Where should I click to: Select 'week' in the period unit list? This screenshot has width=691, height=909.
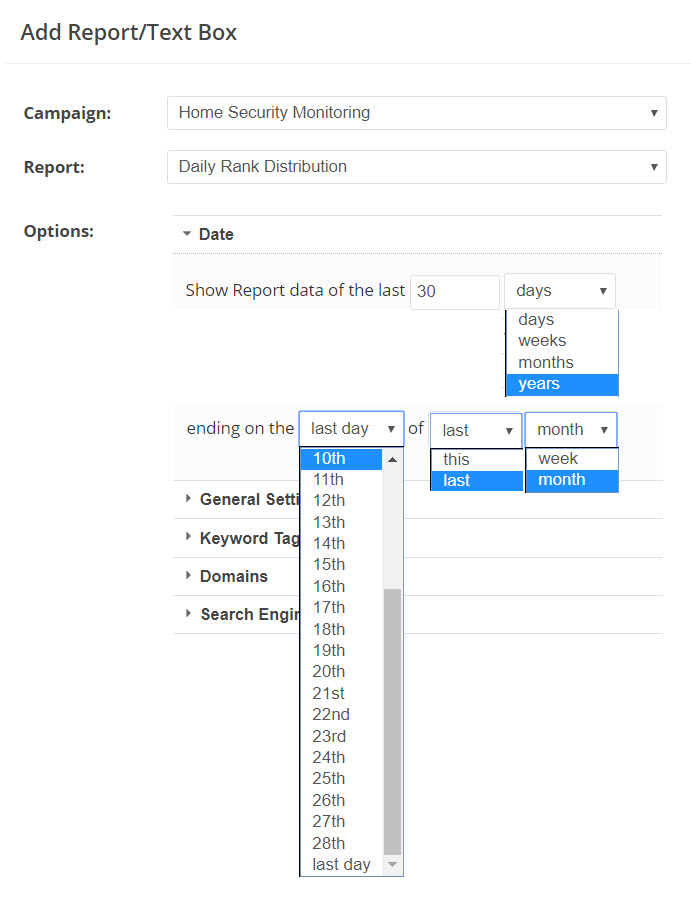(558, 459)
